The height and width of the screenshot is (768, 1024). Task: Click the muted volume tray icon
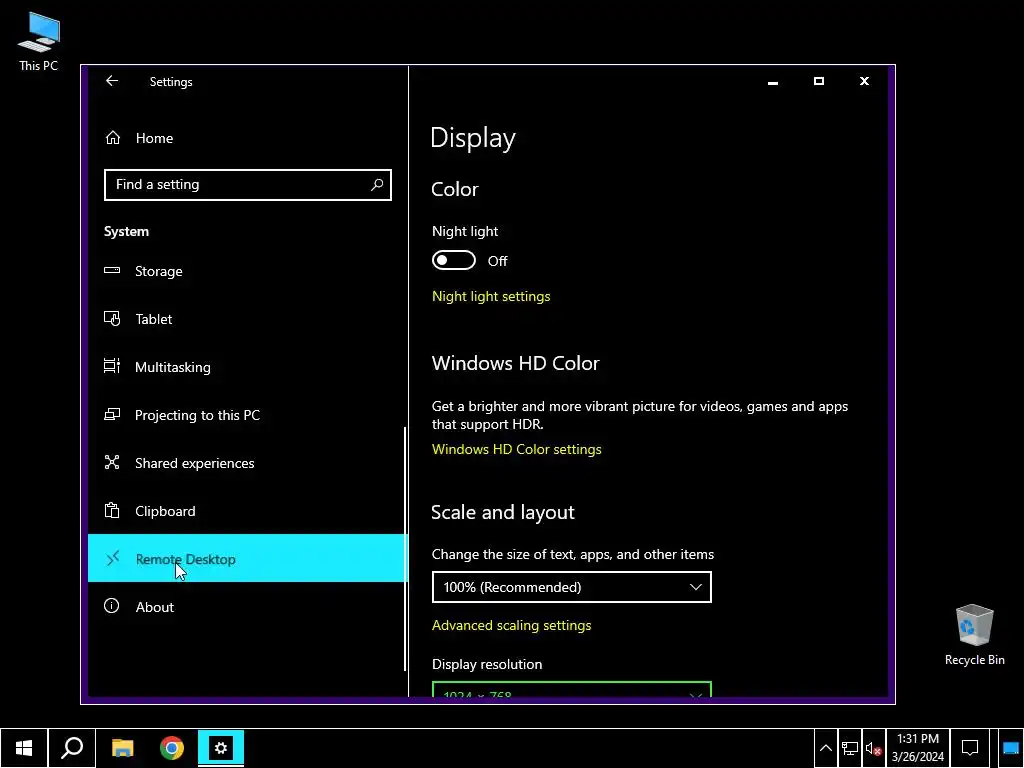[x=873, y=748]
